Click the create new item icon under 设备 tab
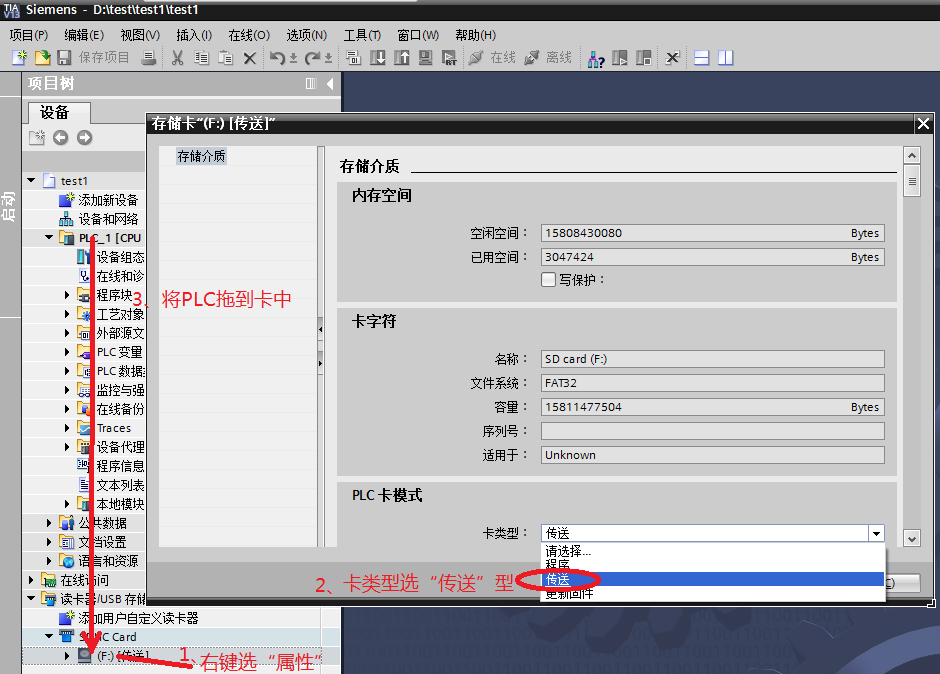Screen dimensions: 940x674 pyautogui.click(x=37, y=138)
